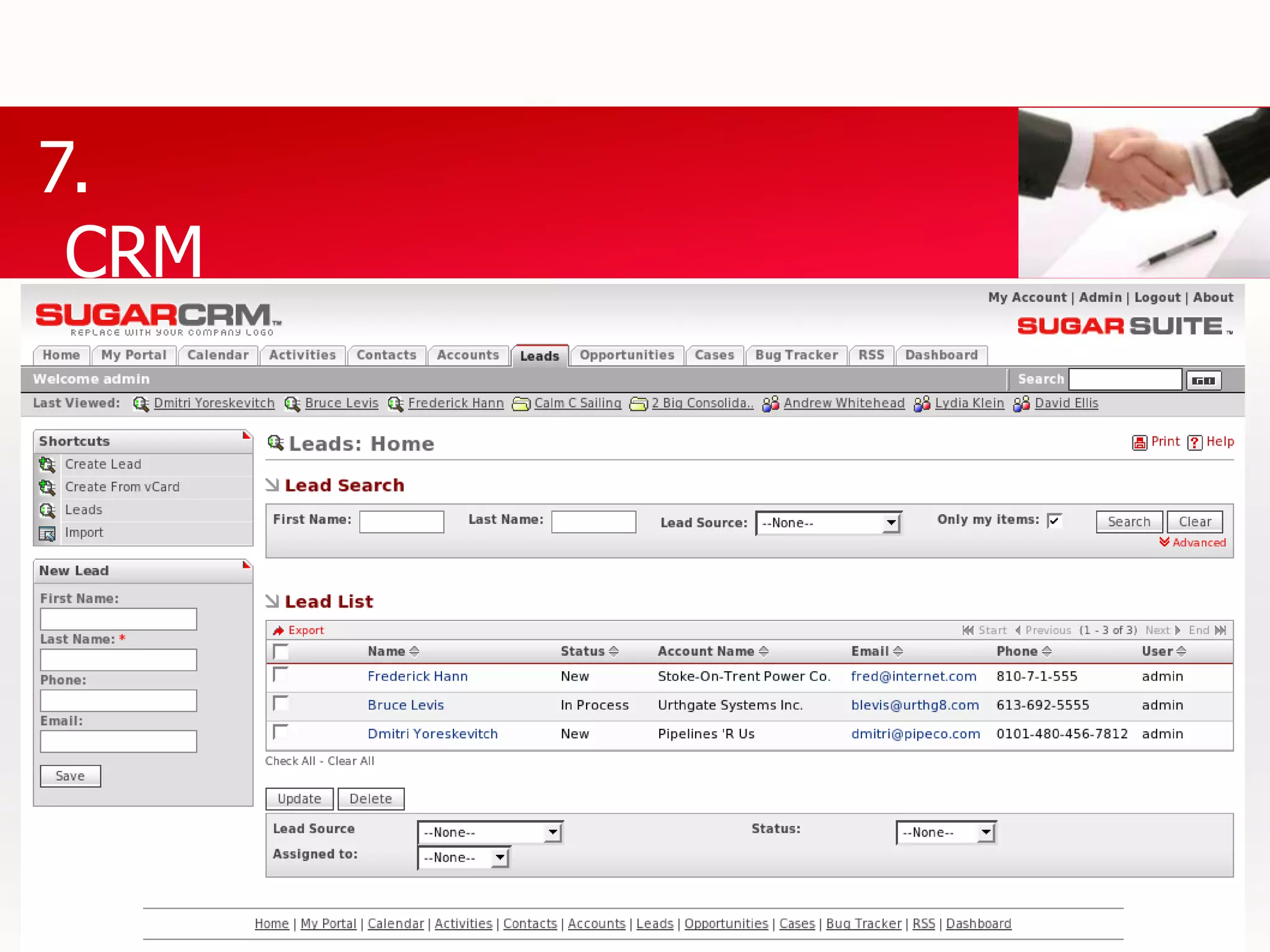
Task: Click the Create Lead shortcut icon
Action: click(47, 464)
